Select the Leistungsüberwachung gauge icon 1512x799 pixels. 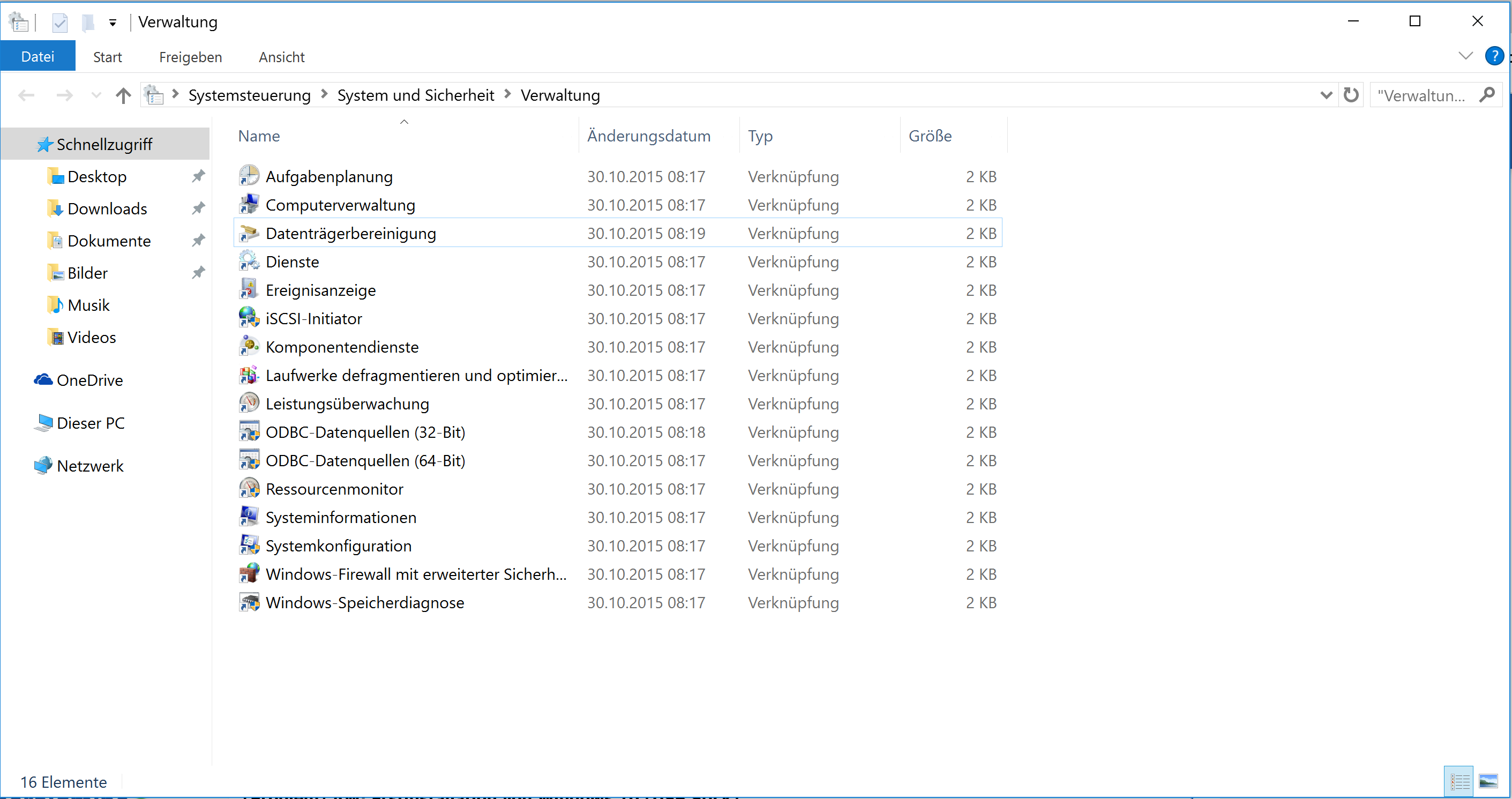click(249, 403)
